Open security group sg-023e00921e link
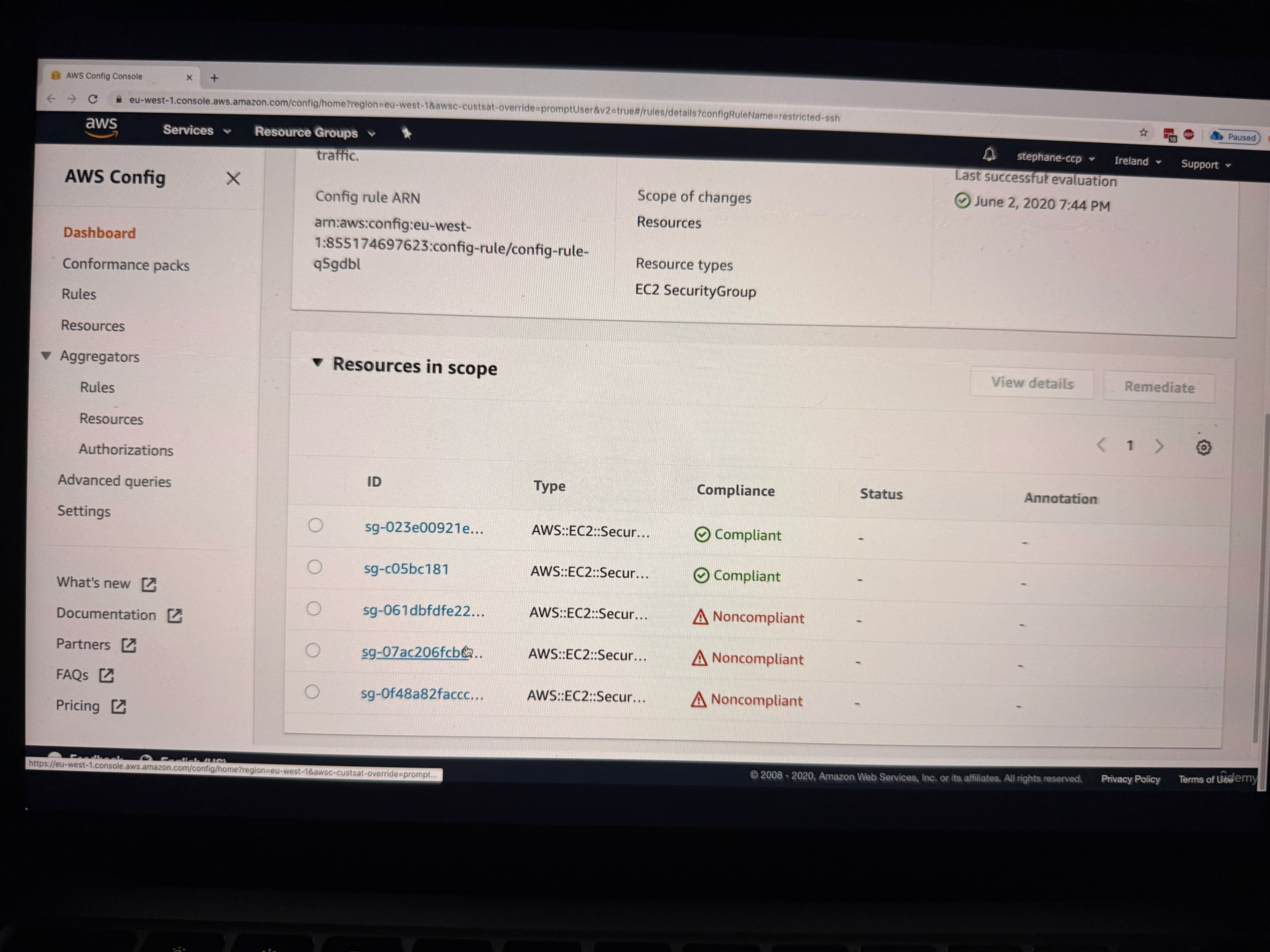Image resolution: width=1270 pixels, height=952 pixels. pyautogui.click(x=424, y=528)
